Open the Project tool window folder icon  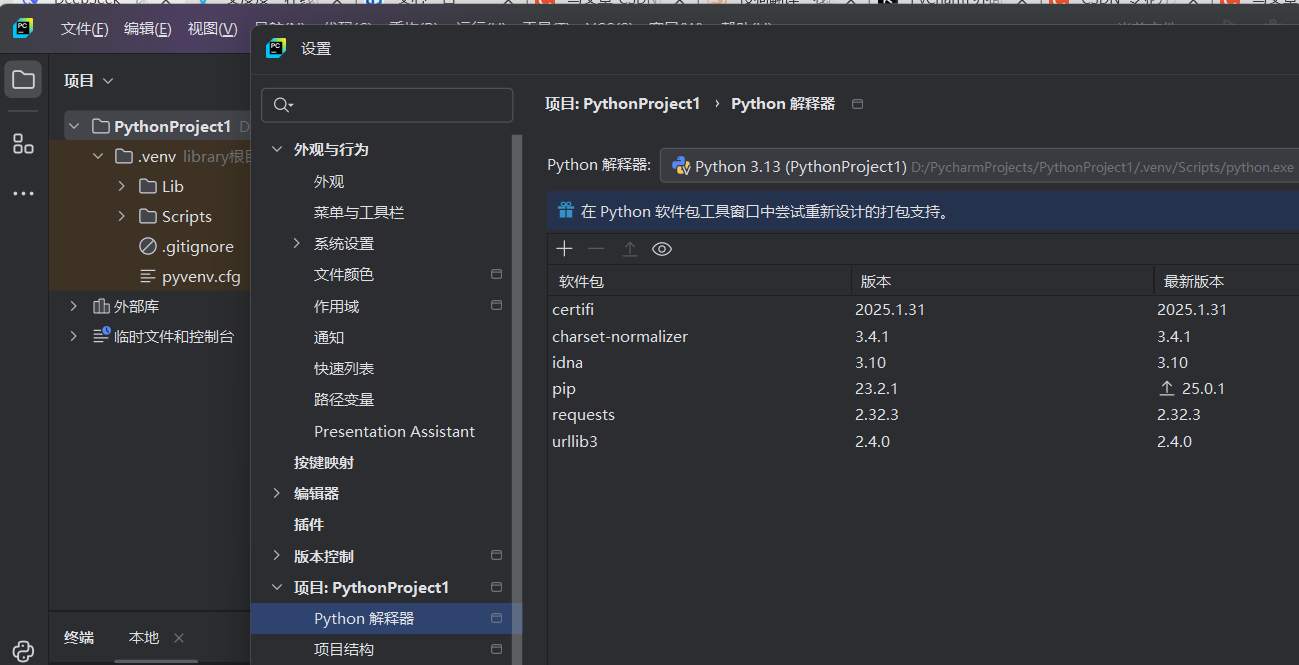tap(23, 79)
